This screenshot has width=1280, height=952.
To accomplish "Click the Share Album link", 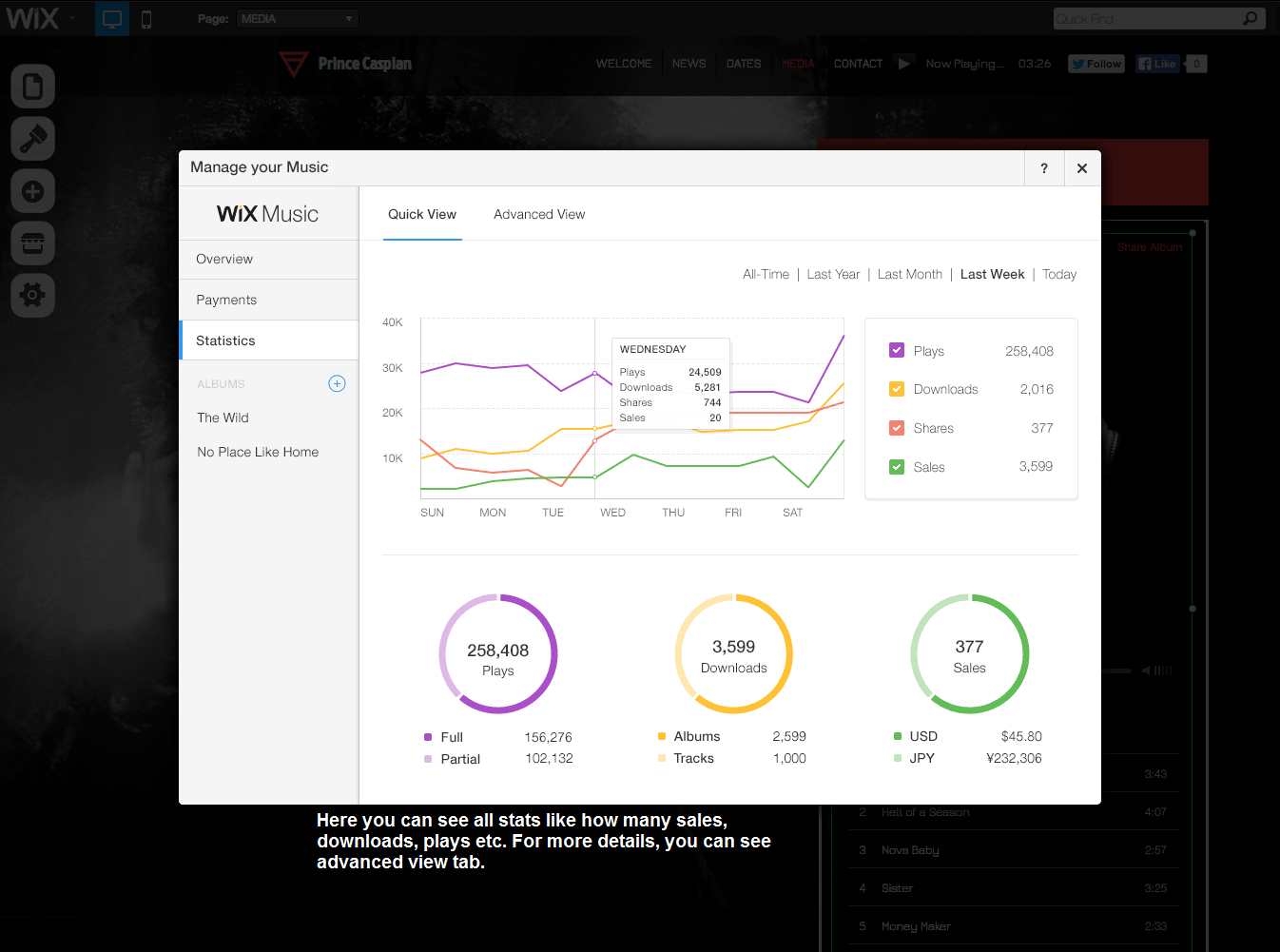I will click(x=1150, y=247).
